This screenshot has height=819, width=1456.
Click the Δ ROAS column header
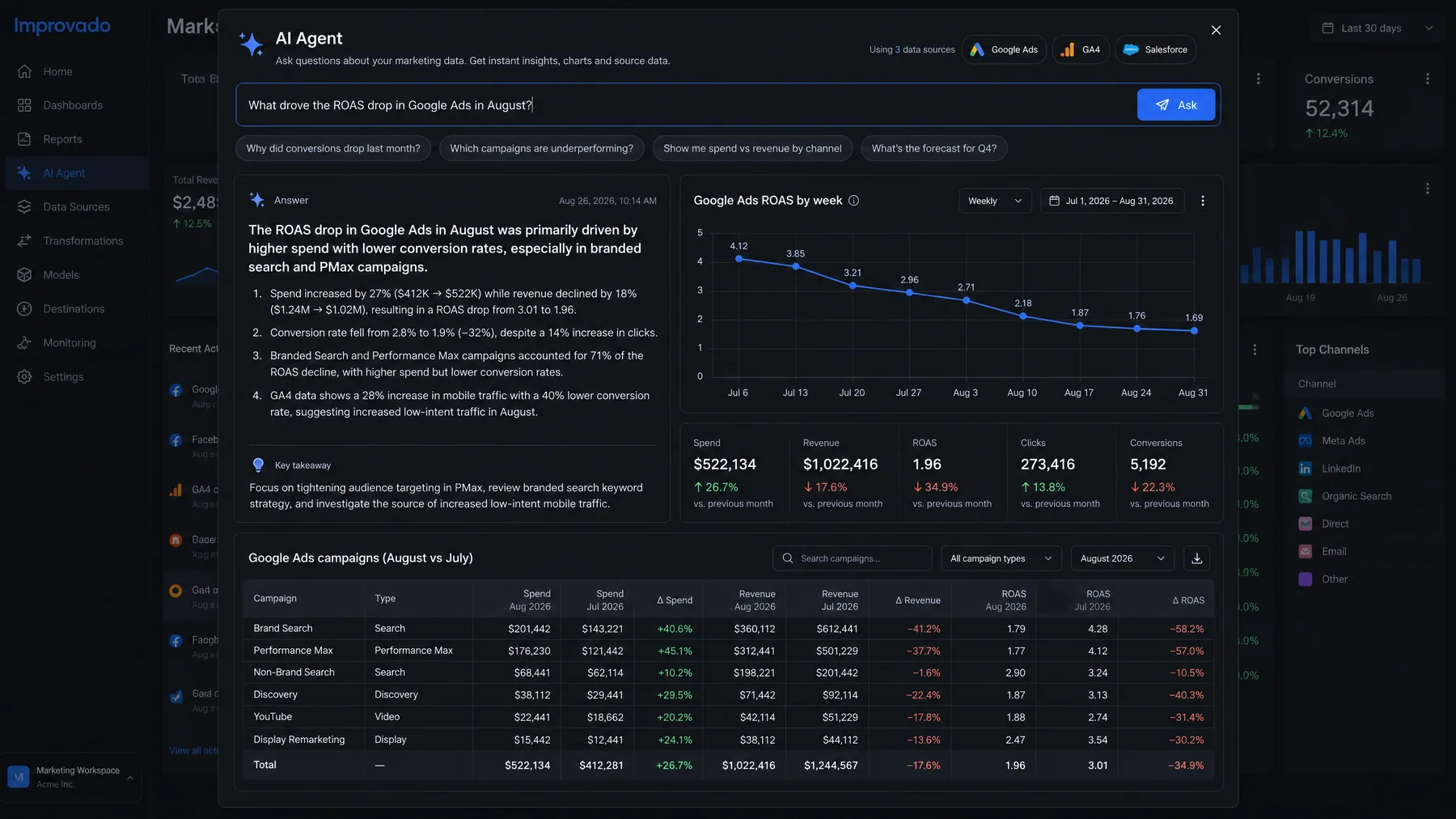(1188, 600)
